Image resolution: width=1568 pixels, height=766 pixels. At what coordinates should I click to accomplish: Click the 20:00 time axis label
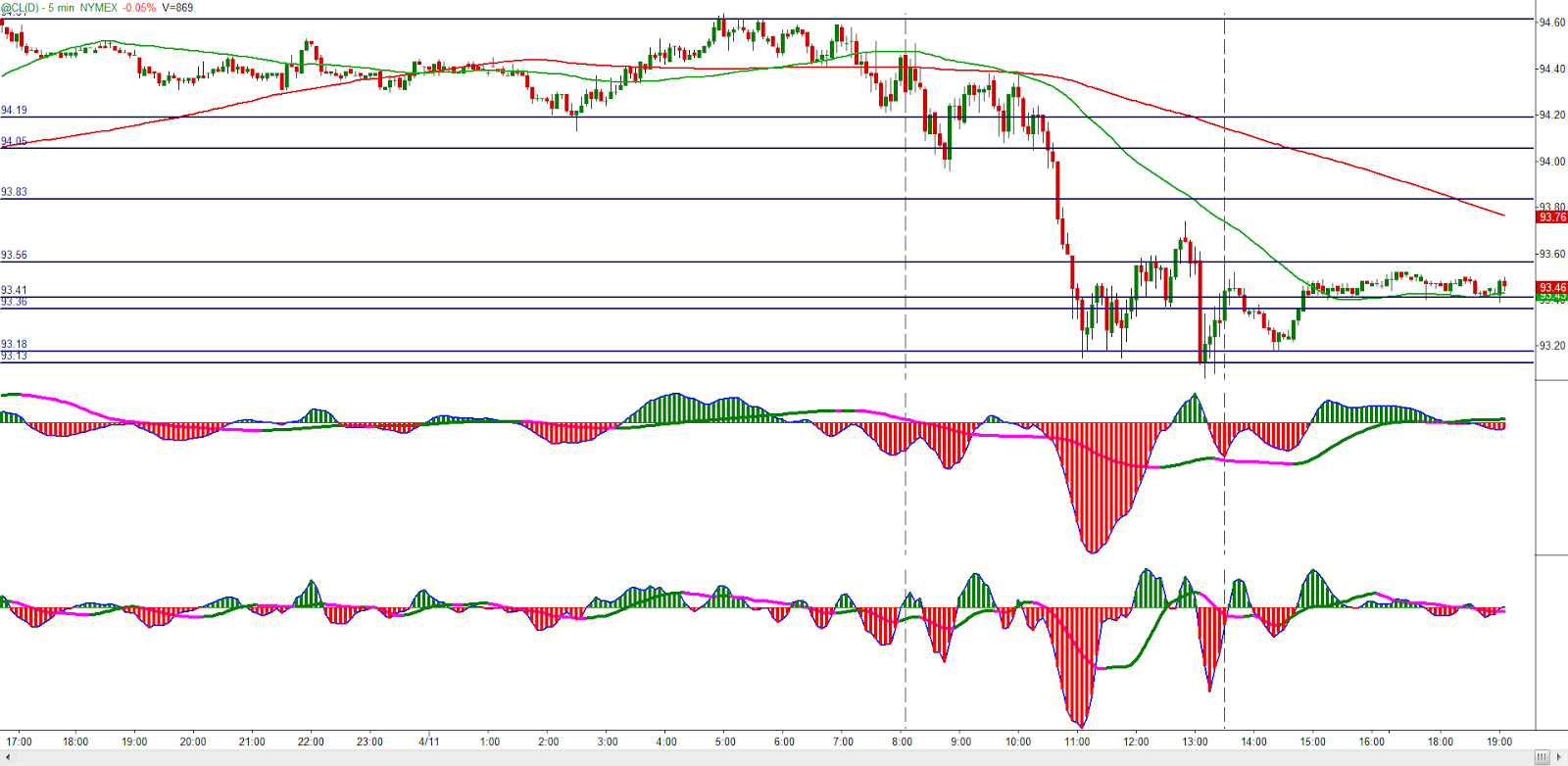(x=193, y=742)
